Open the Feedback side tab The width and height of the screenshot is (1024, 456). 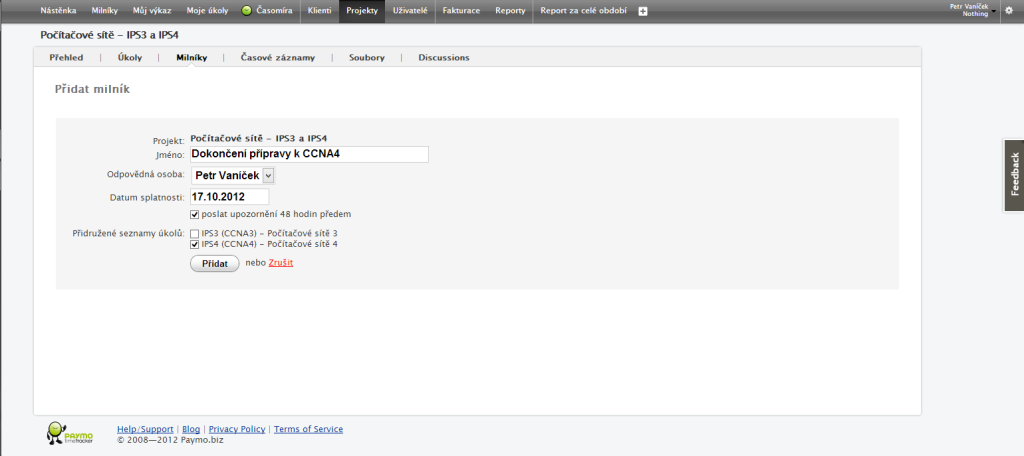click(1014, 174)
